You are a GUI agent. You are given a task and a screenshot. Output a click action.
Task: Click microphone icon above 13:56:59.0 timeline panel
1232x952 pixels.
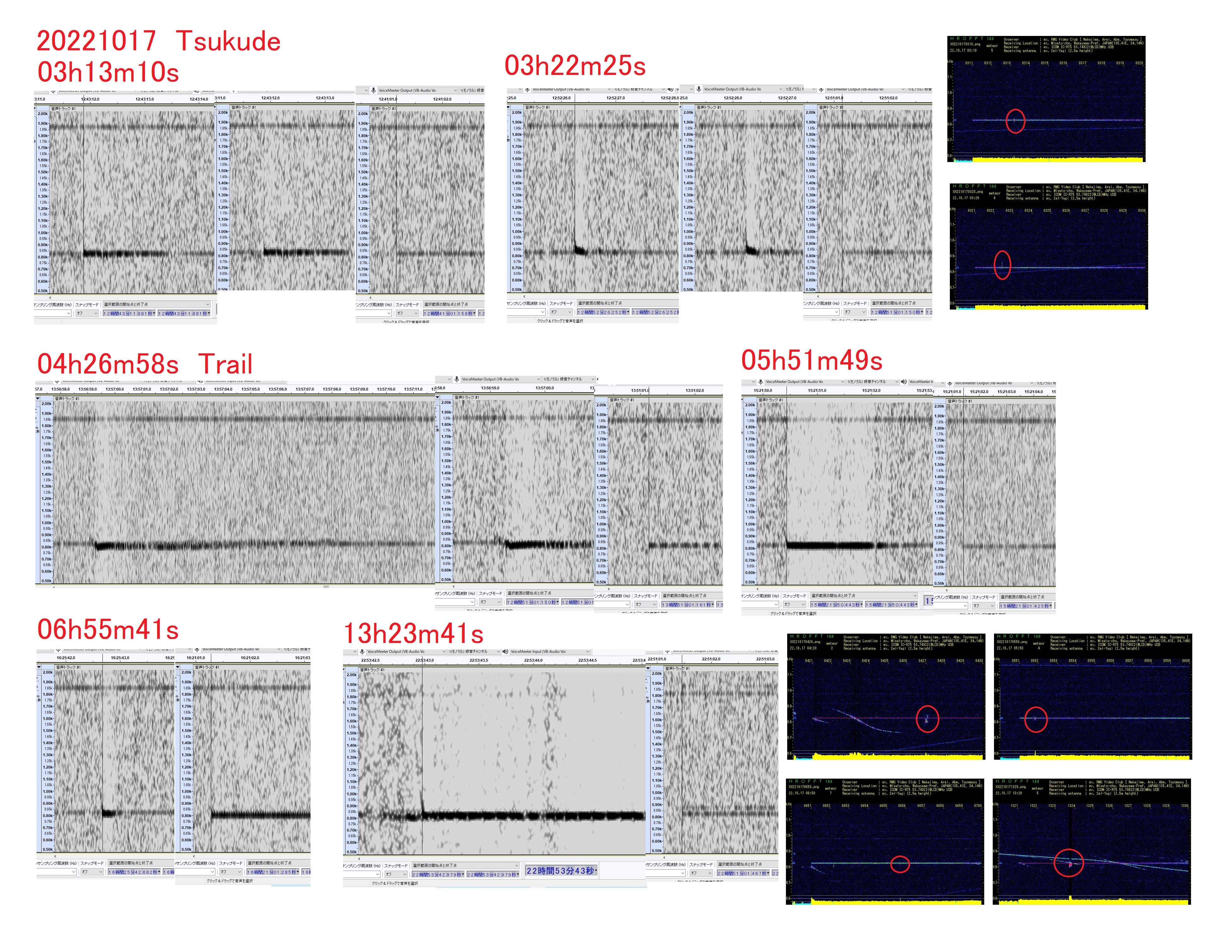click(x=456, y=379)
